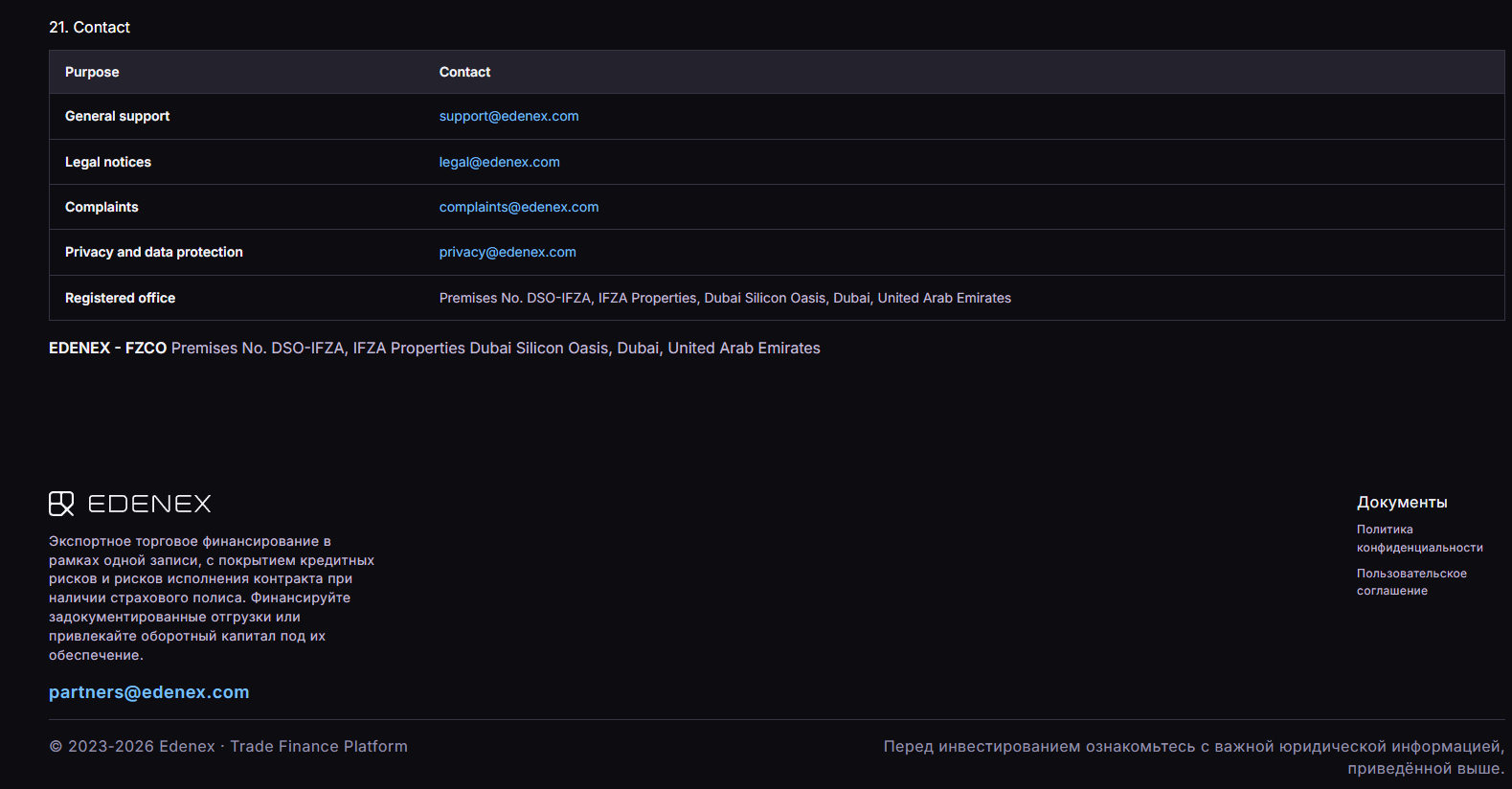Select the "Privacy and data protection" row label
Image resolution: width=1512 pixels, height=789 pixels.
tap(154, 252)
